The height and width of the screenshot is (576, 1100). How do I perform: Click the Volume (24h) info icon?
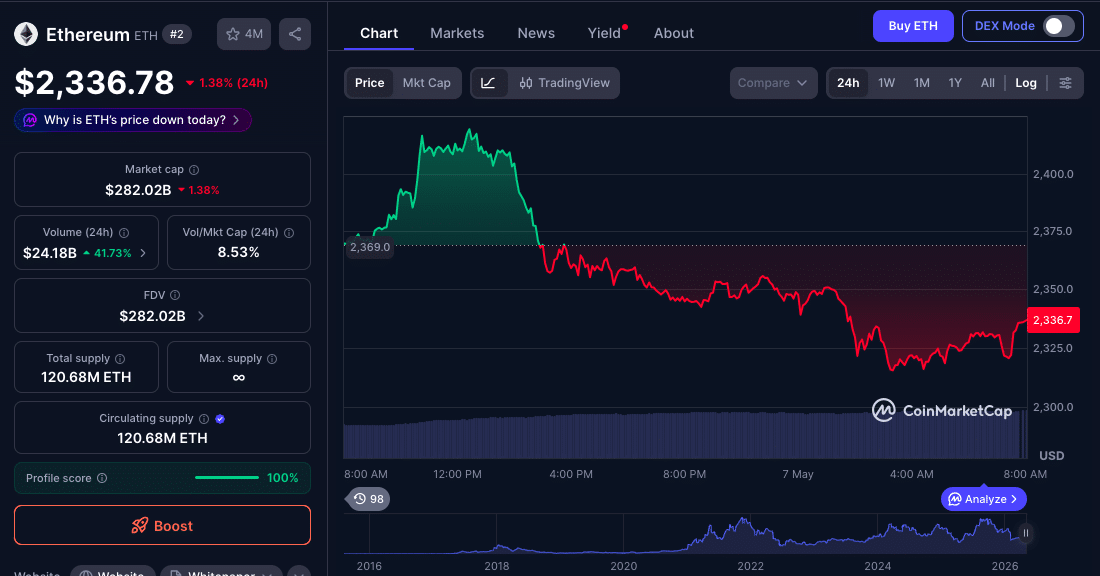124,233
